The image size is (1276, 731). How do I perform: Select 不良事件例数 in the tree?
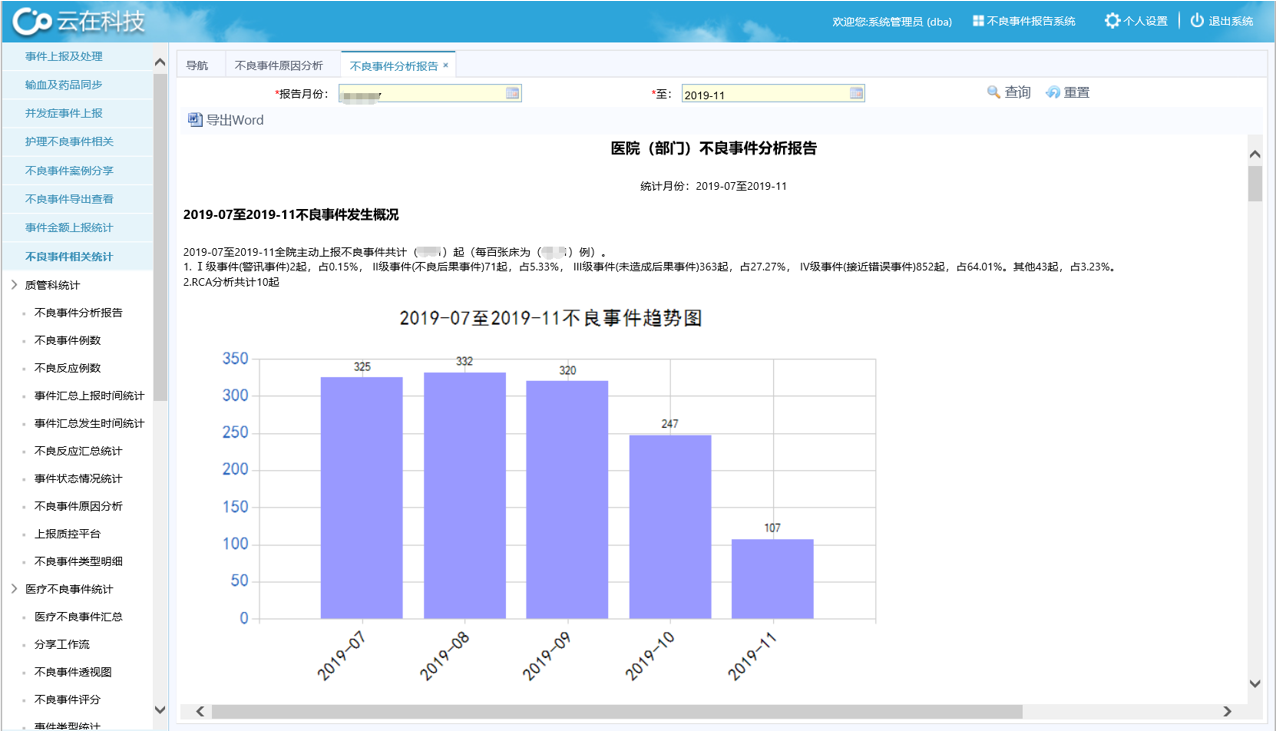pos(67,341)
